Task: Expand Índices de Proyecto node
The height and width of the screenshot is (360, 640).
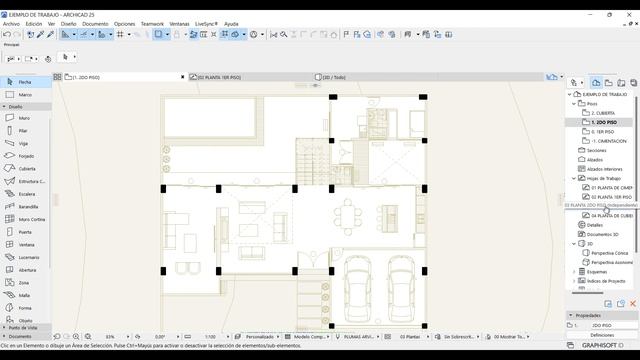Action: click(574, 281)
